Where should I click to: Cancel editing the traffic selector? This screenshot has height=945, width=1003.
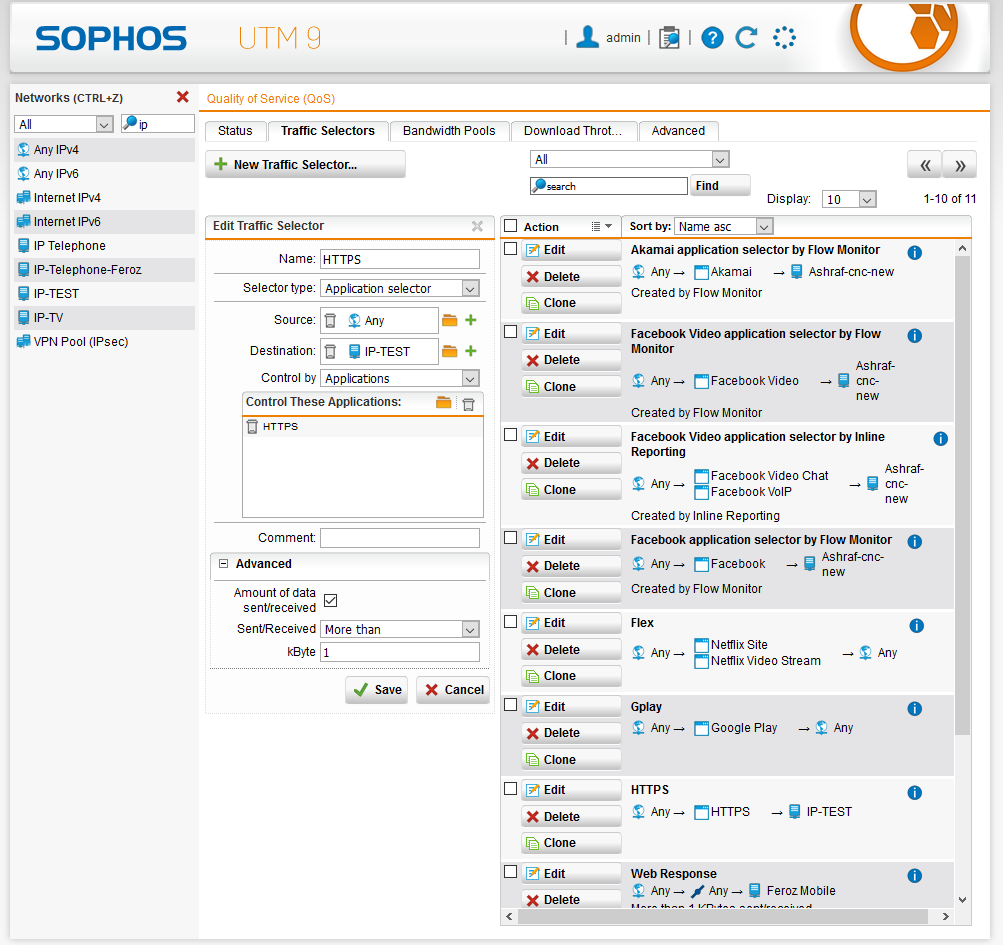click(x=453, y=690)
